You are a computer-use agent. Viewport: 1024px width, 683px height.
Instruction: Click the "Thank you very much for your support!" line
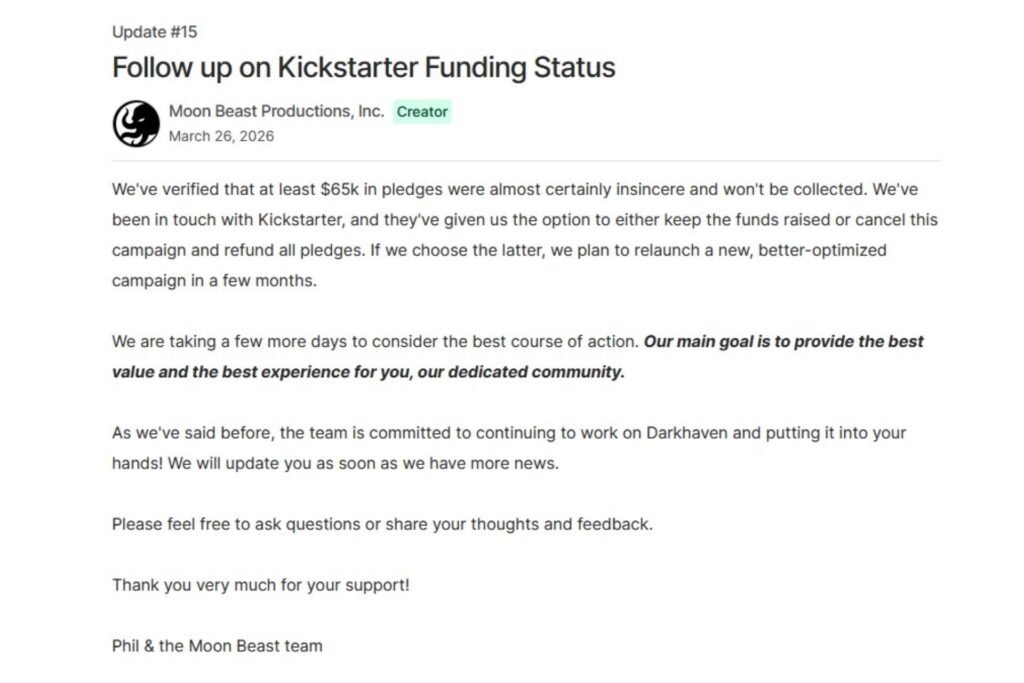tap(260, 585)
